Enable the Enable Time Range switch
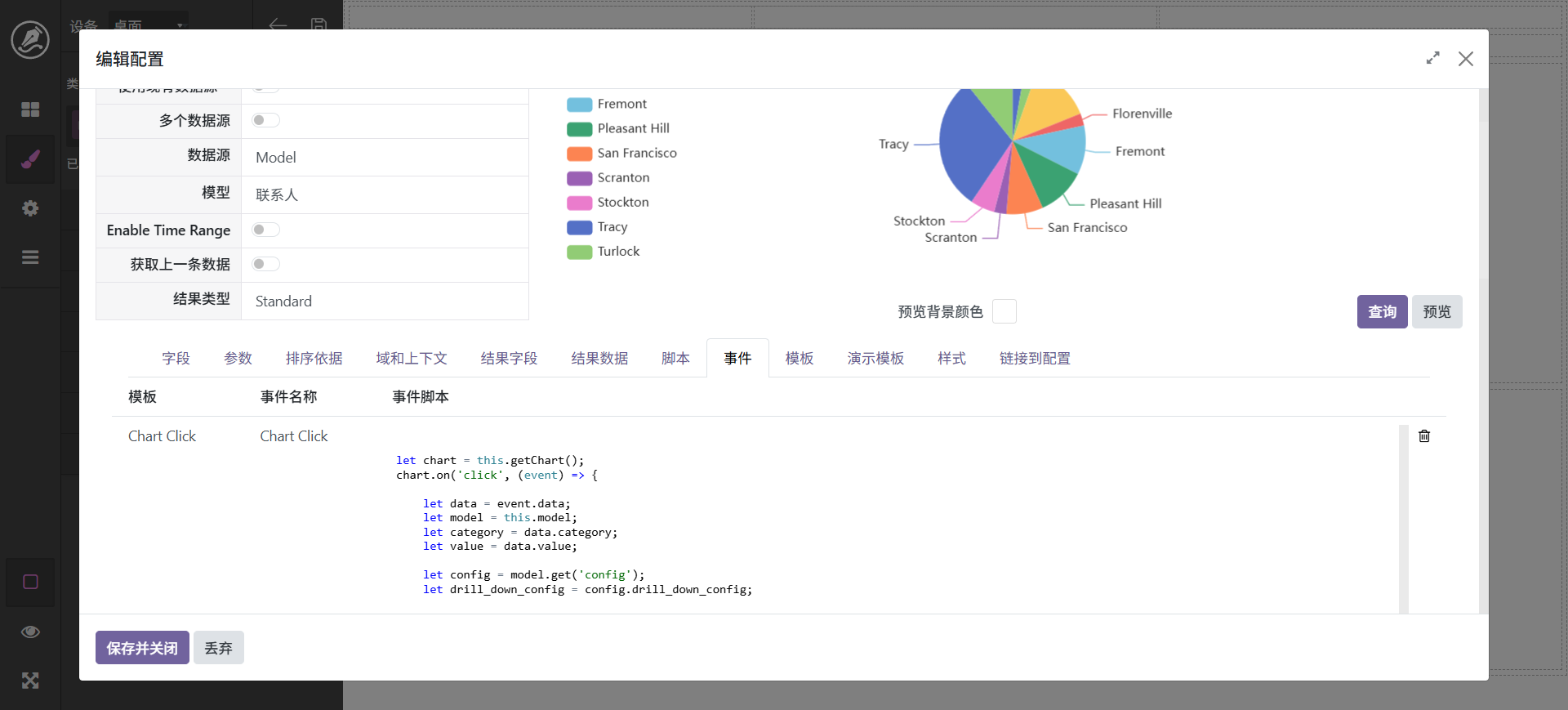 (x=265, y=230)
